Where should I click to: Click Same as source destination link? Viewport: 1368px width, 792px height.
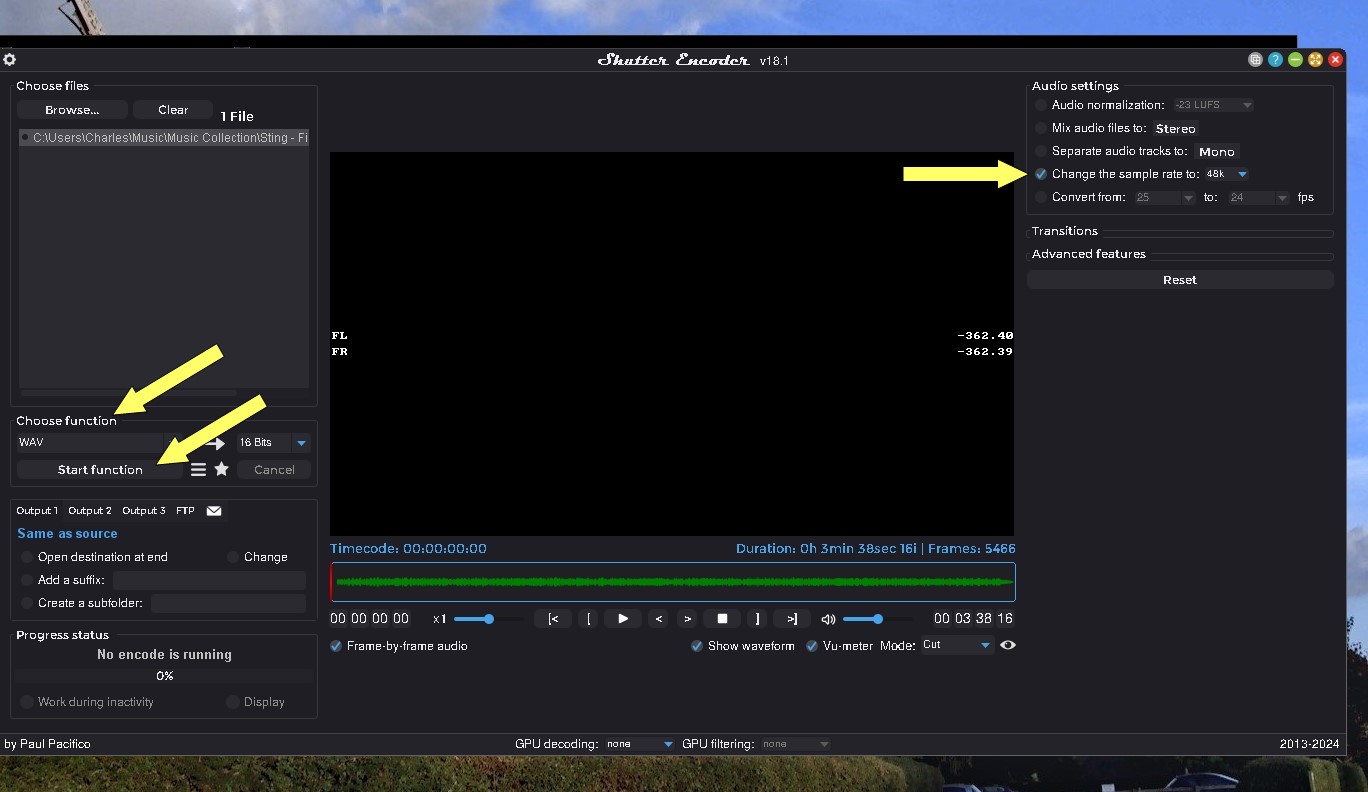(x=67, y=534)
